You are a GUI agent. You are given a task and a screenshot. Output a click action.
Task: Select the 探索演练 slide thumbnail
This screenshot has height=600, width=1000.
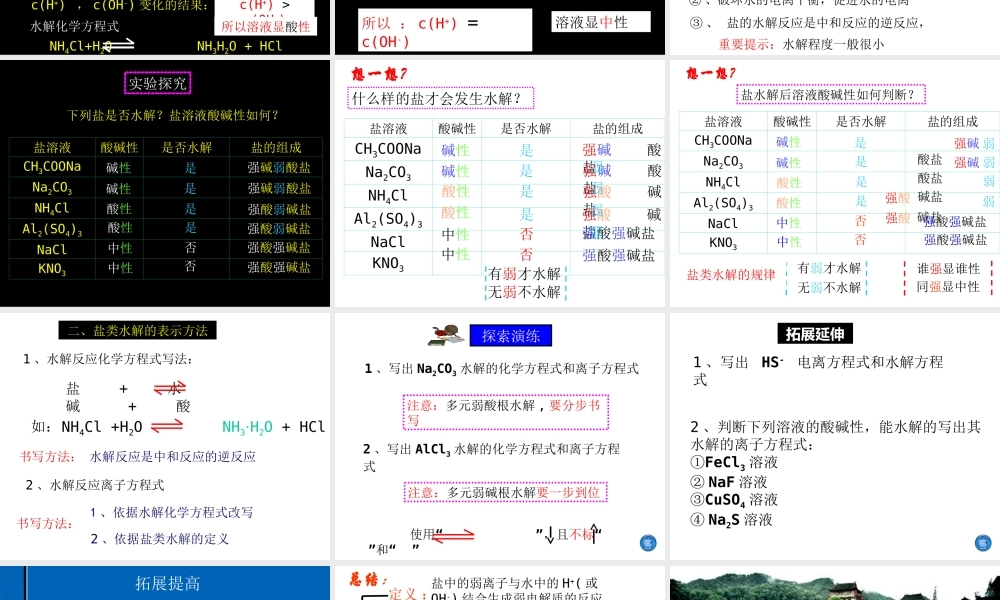(499, 436)
